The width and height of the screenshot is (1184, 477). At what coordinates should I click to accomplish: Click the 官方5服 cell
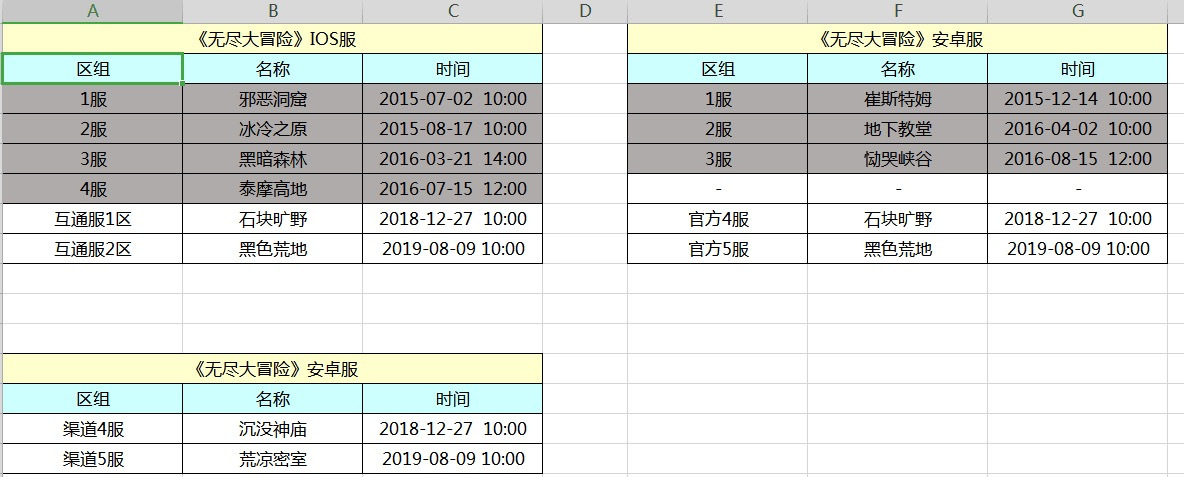click(x=718, y=249)
